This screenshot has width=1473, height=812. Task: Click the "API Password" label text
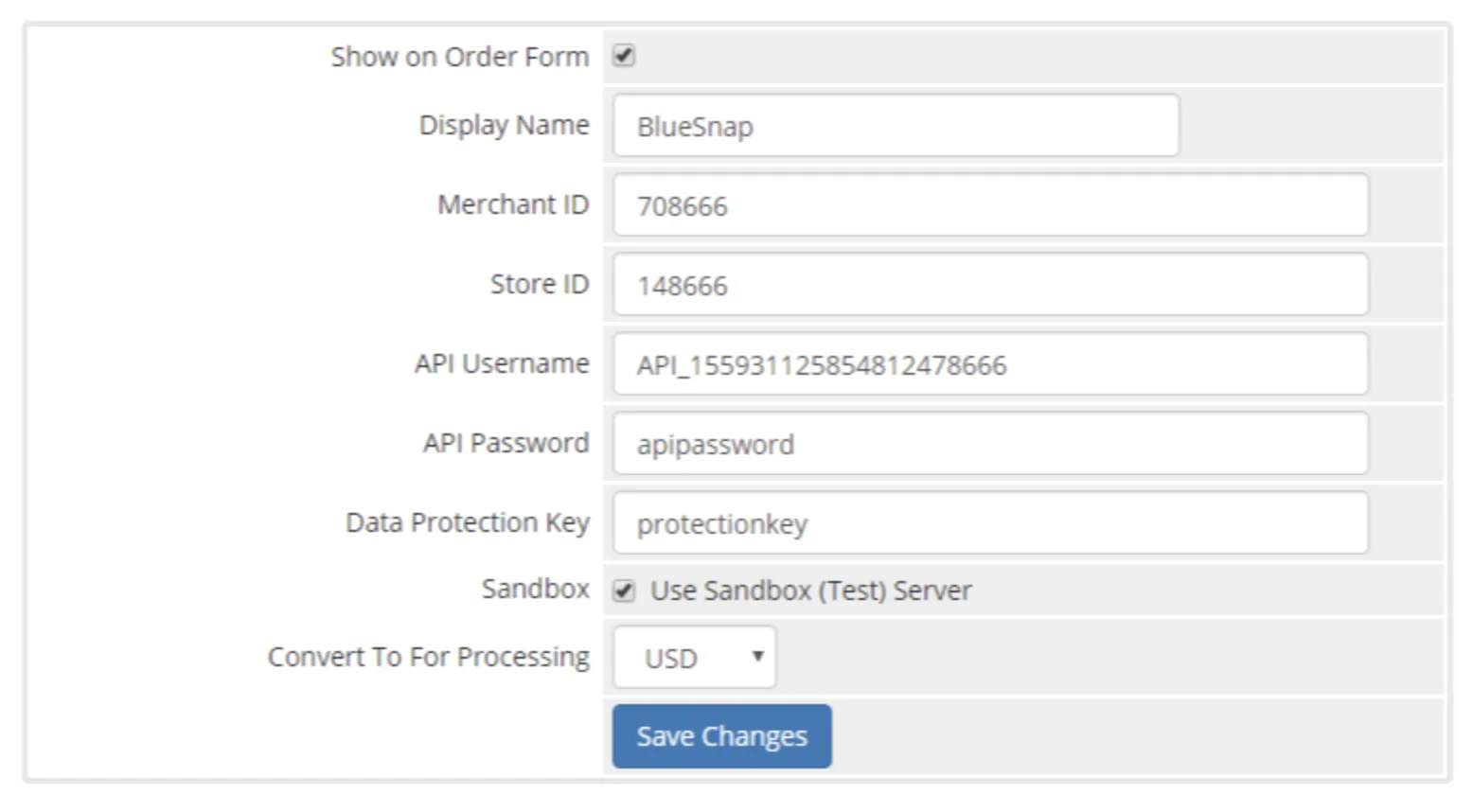(x=506, y=443)
